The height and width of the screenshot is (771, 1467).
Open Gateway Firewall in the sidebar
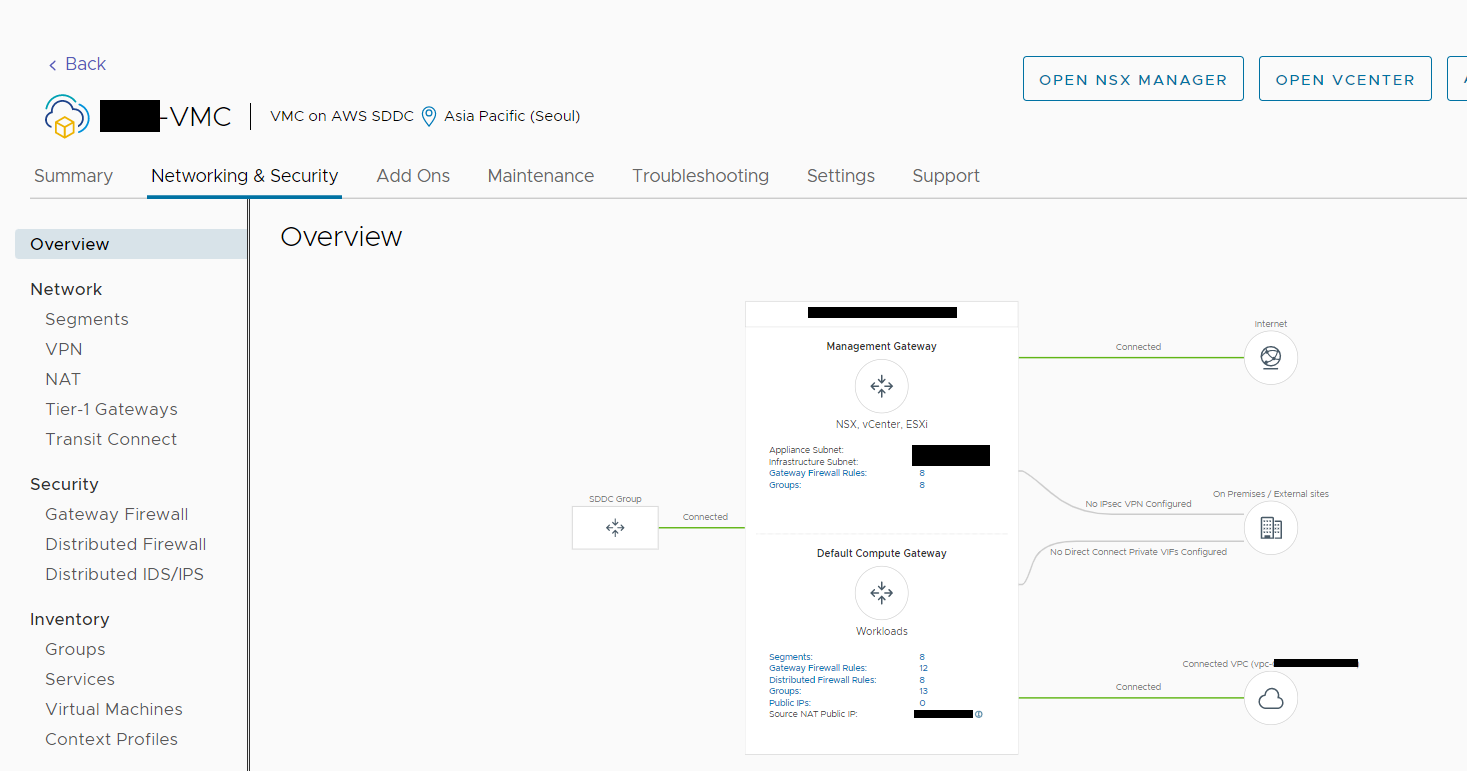tap(117, 514)
